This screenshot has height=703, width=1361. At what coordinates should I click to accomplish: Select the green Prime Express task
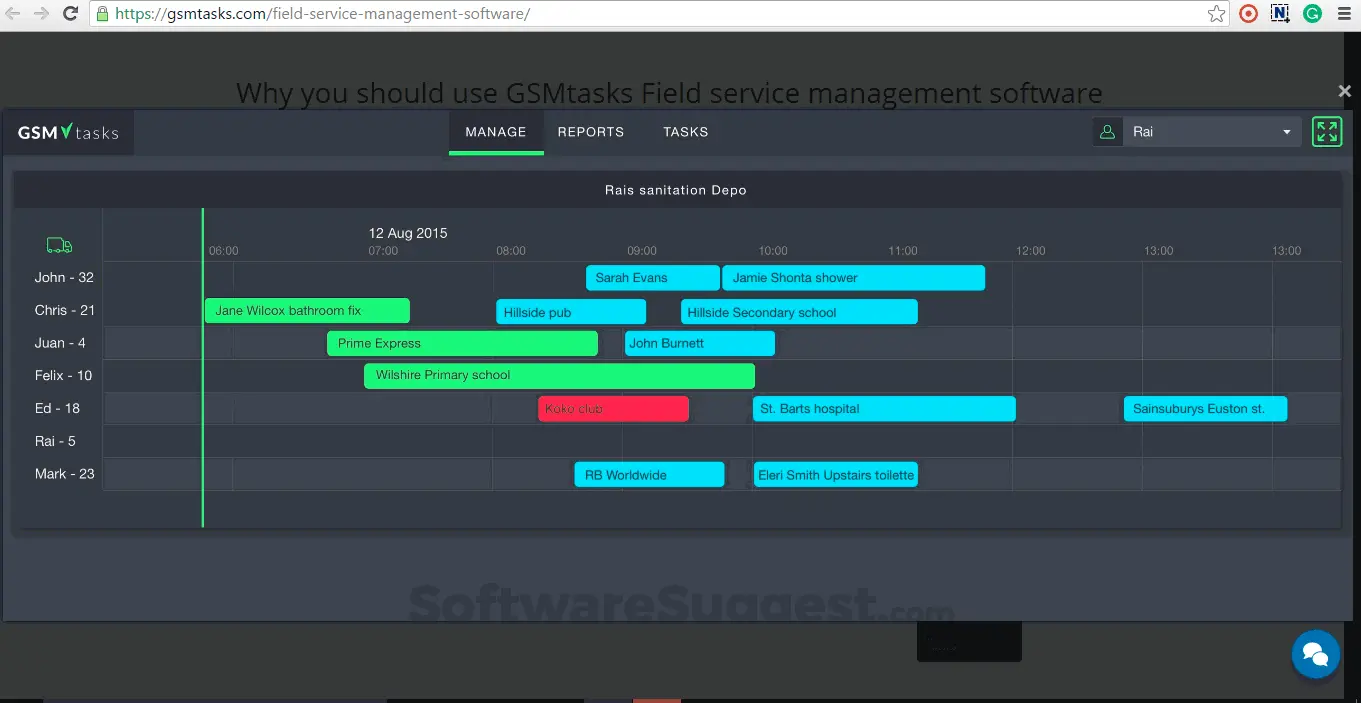pyautogui.click(x=462, y=343)
